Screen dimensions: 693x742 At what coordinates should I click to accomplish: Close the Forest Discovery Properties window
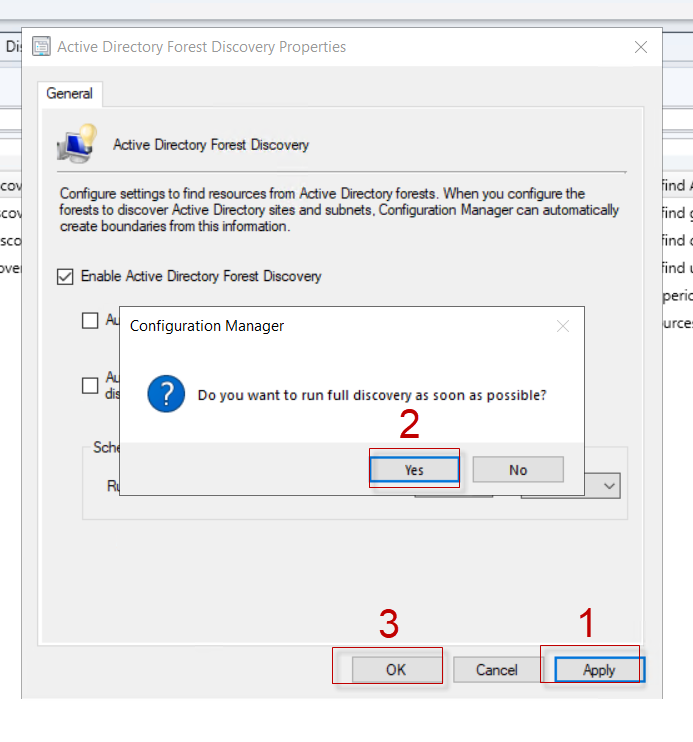[641, 47]
